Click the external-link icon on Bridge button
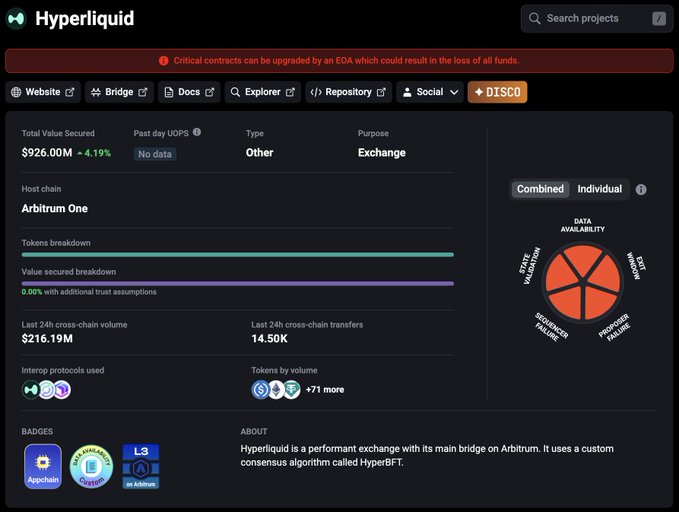Viewport: 679px width, 512px height. tap(143, 92)
